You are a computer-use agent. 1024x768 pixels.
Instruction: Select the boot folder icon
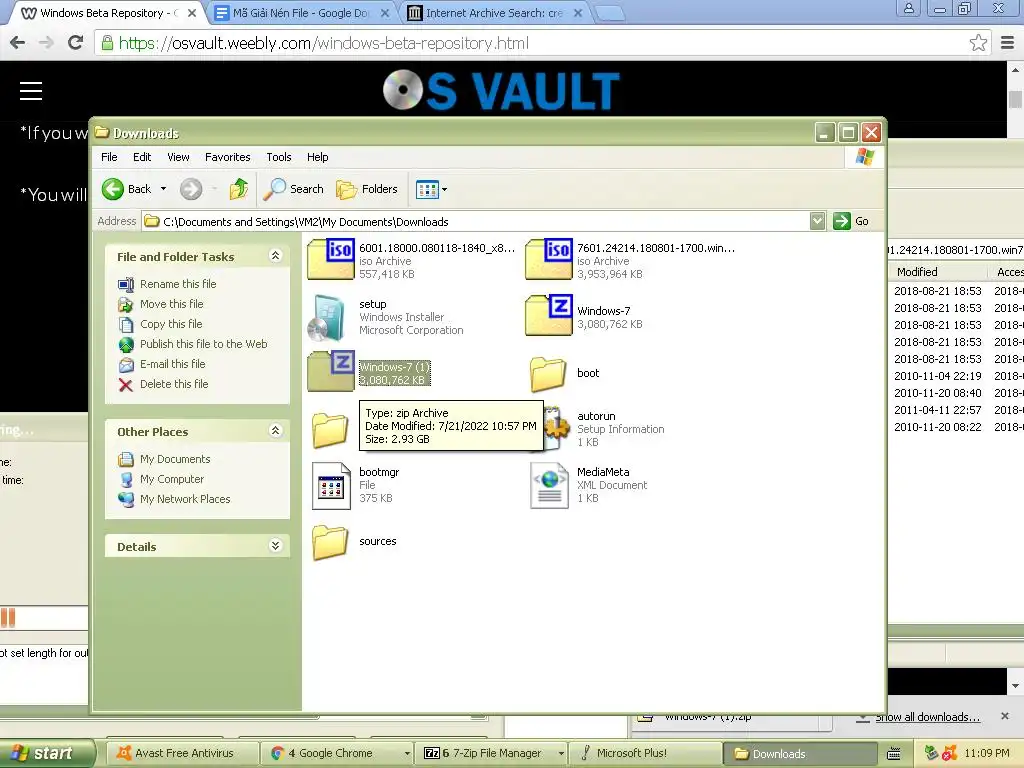click(x=548, y=374)
